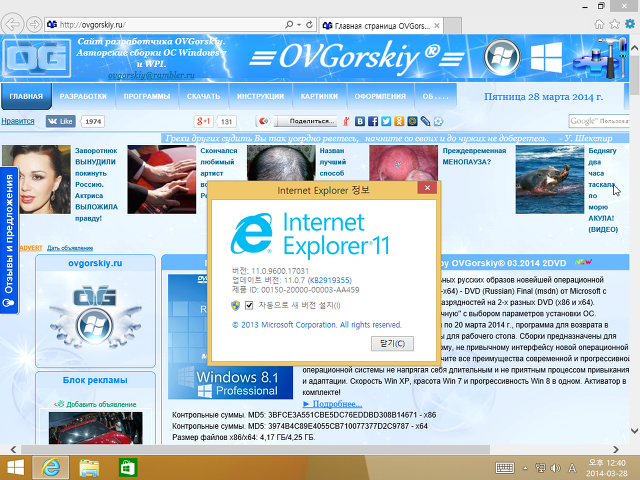Viewport: 640px width, 480px height.
Task: Click the Нравится link
Action: (x=18, y=121)
